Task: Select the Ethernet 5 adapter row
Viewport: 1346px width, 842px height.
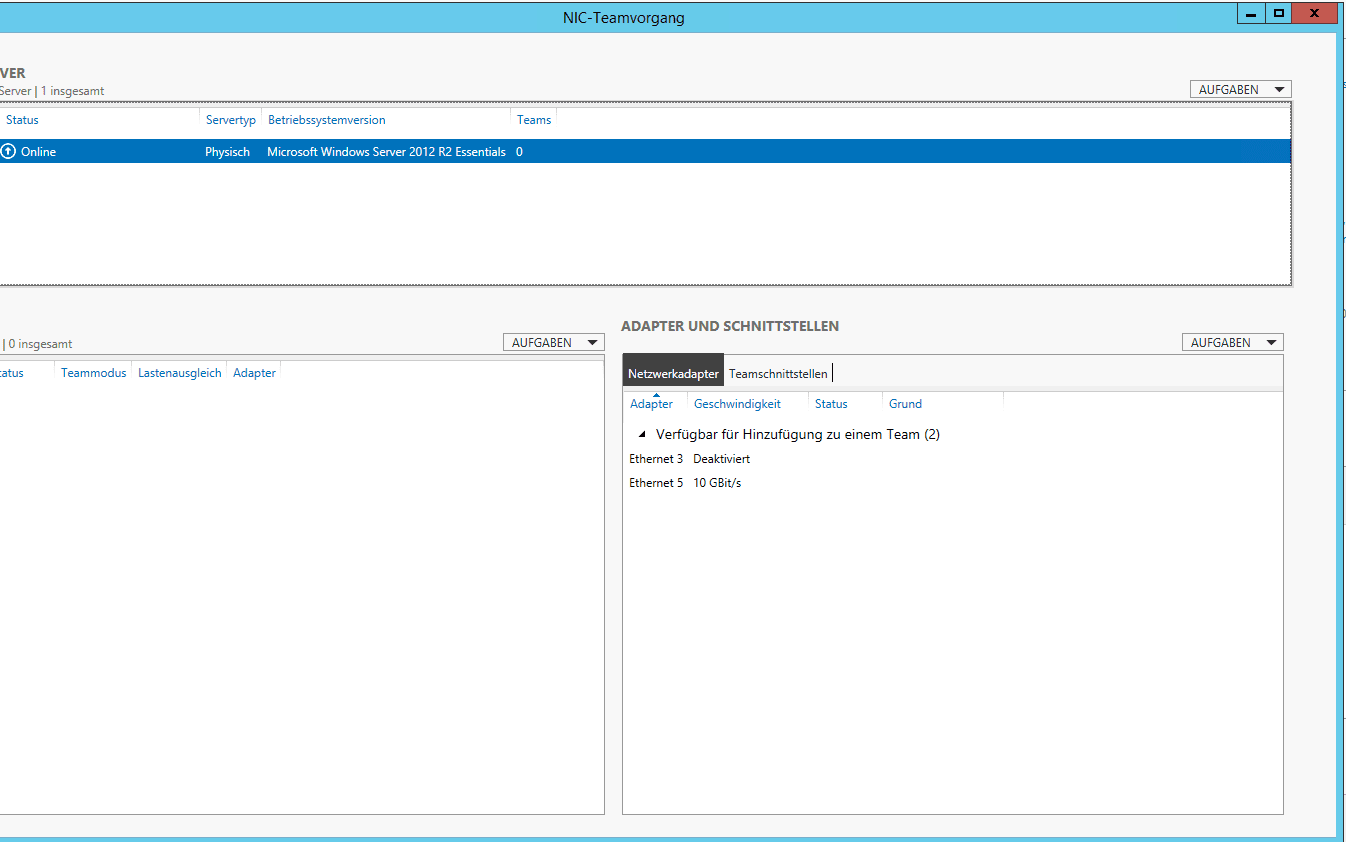Action: [x=952, y=483]
